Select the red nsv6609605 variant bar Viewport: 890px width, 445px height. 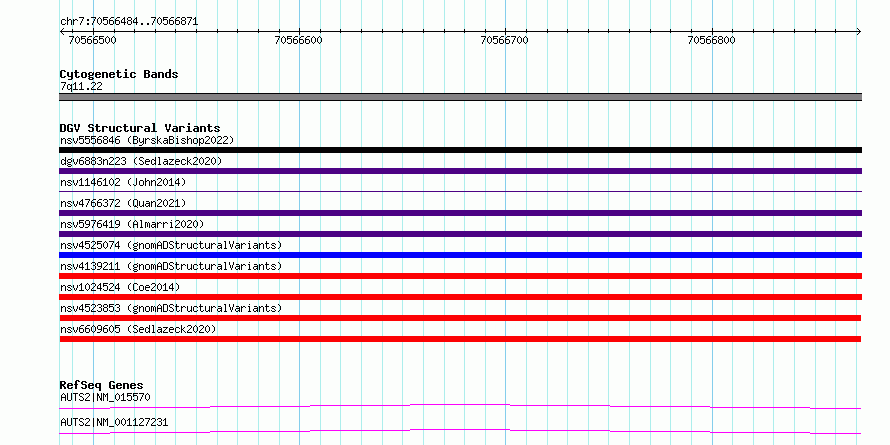coord(460,339)
